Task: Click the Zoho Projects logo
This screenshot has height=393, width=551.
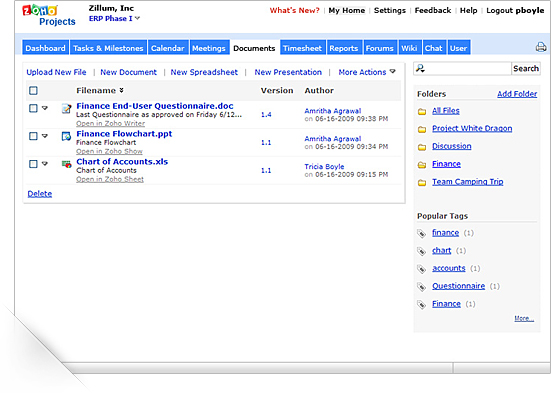Action: pyautogui.click(x=49, y=15)
